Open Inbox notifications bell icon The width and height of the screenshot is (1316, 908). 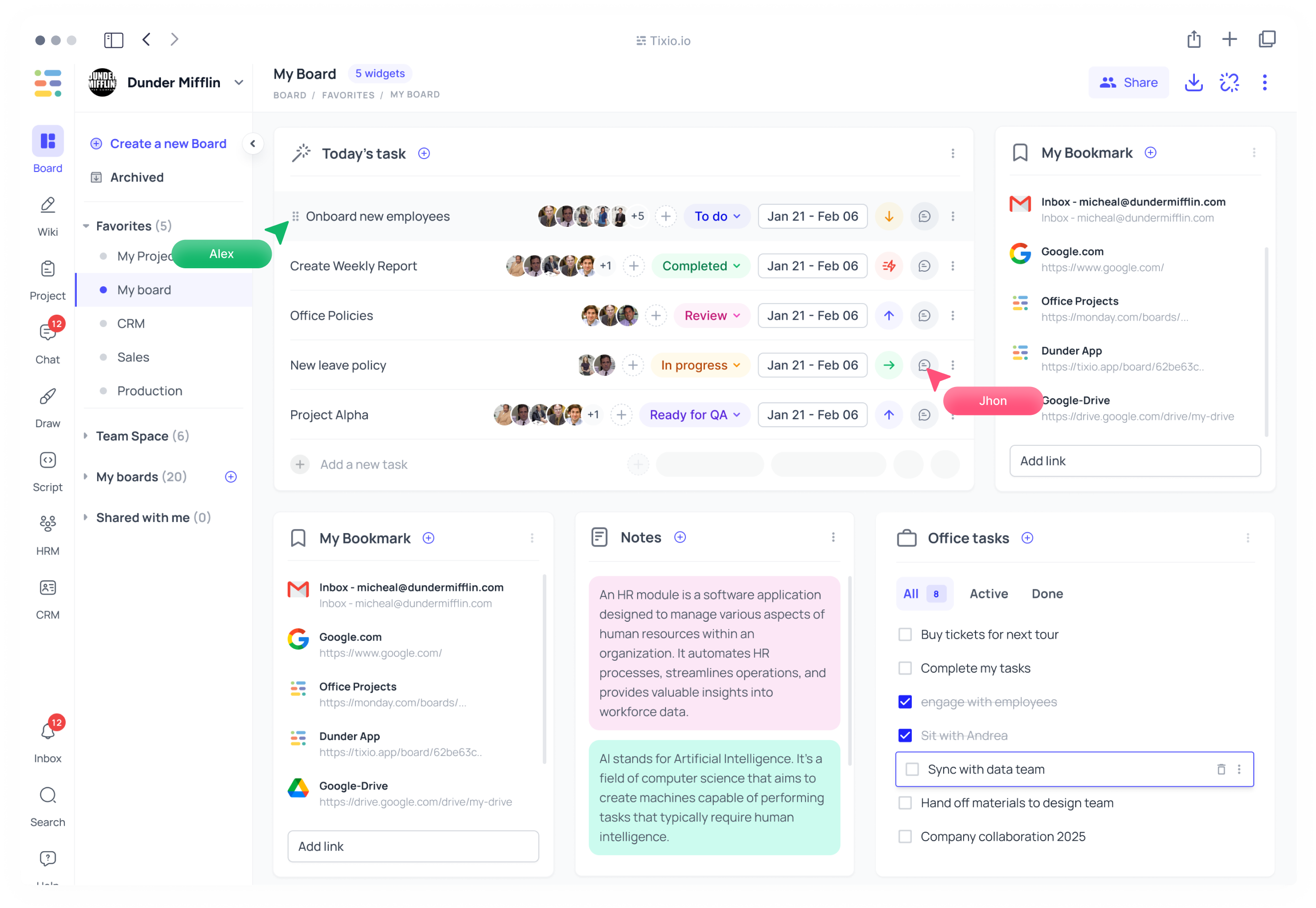tap(48, 731)
